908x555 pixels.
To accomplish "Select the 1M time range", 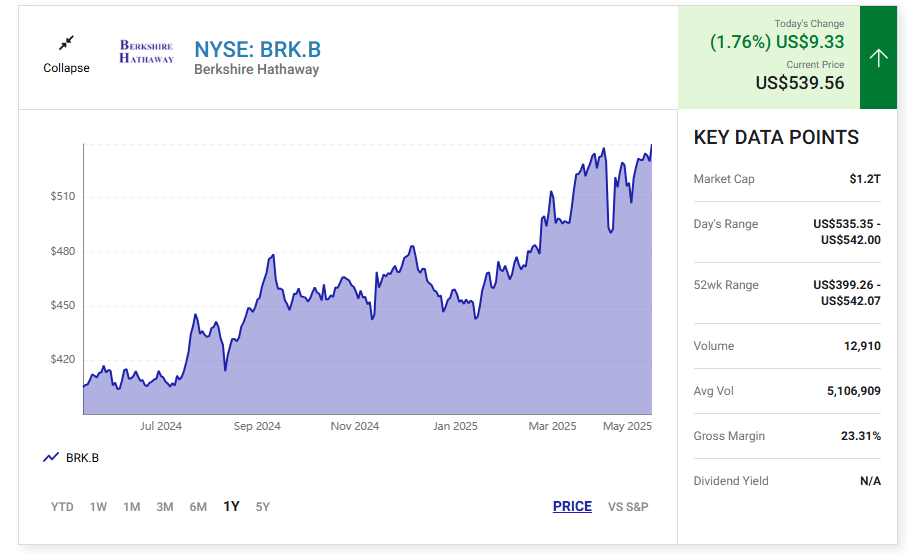I will click(131, 507).
